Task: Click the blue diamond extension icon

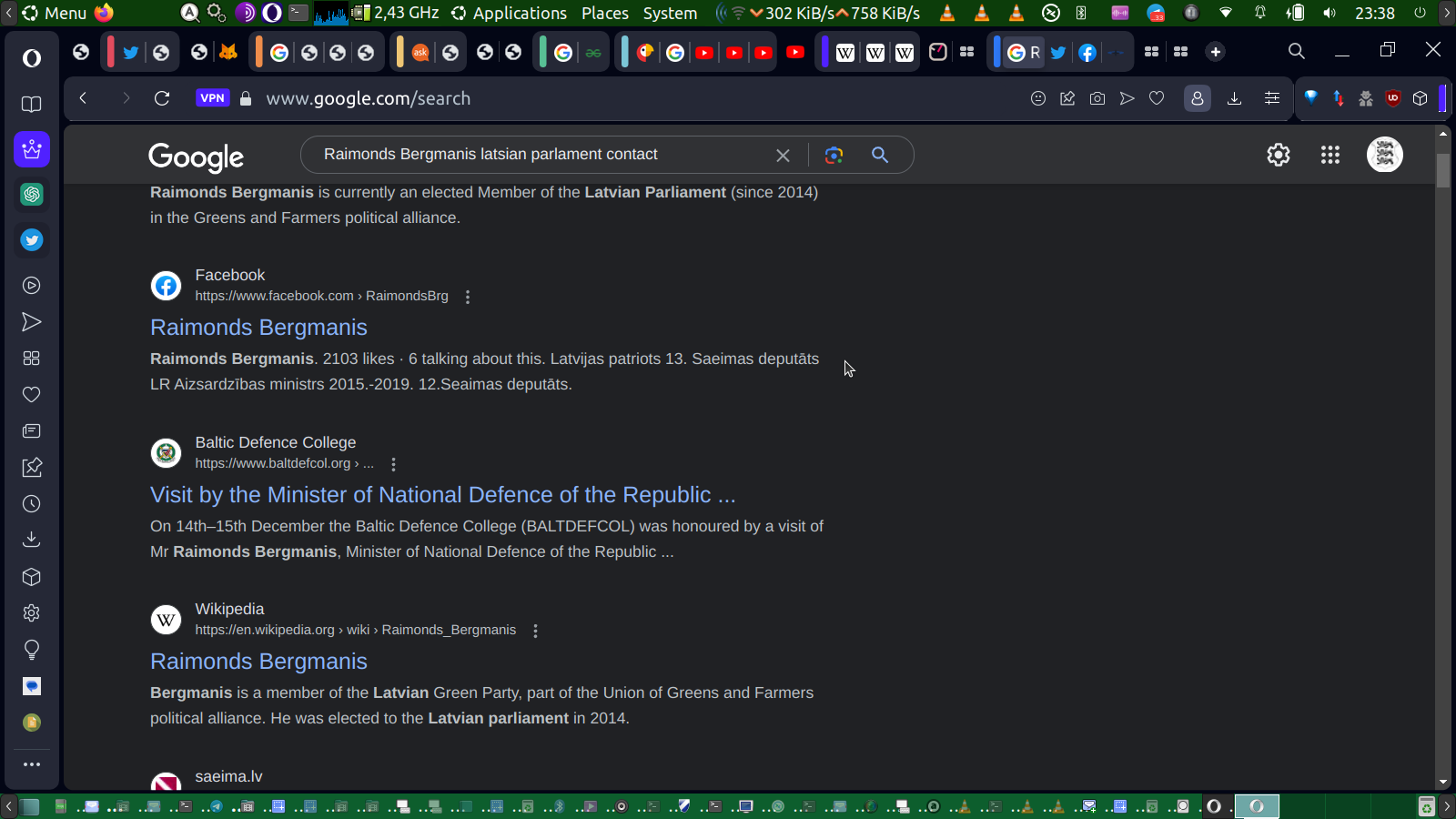Action: click(x=1311, y=98)
